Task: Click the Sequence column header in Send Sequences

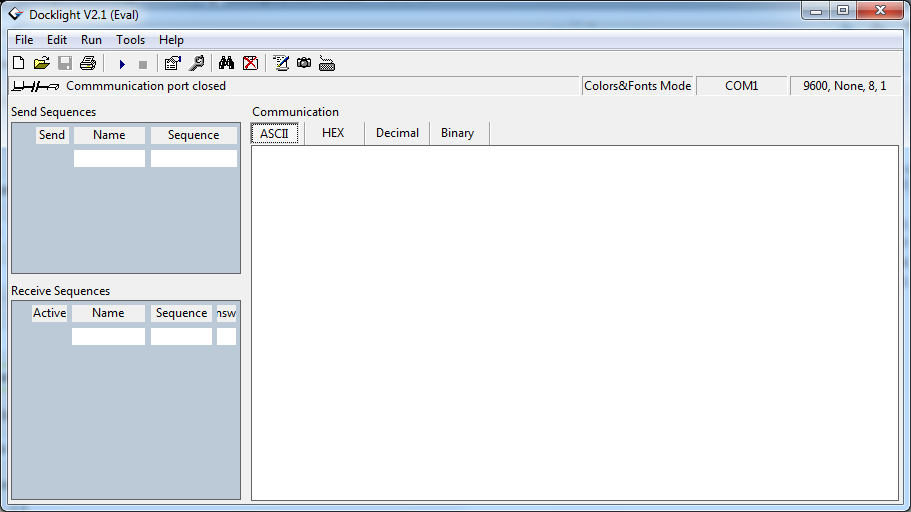Action: 194,135
